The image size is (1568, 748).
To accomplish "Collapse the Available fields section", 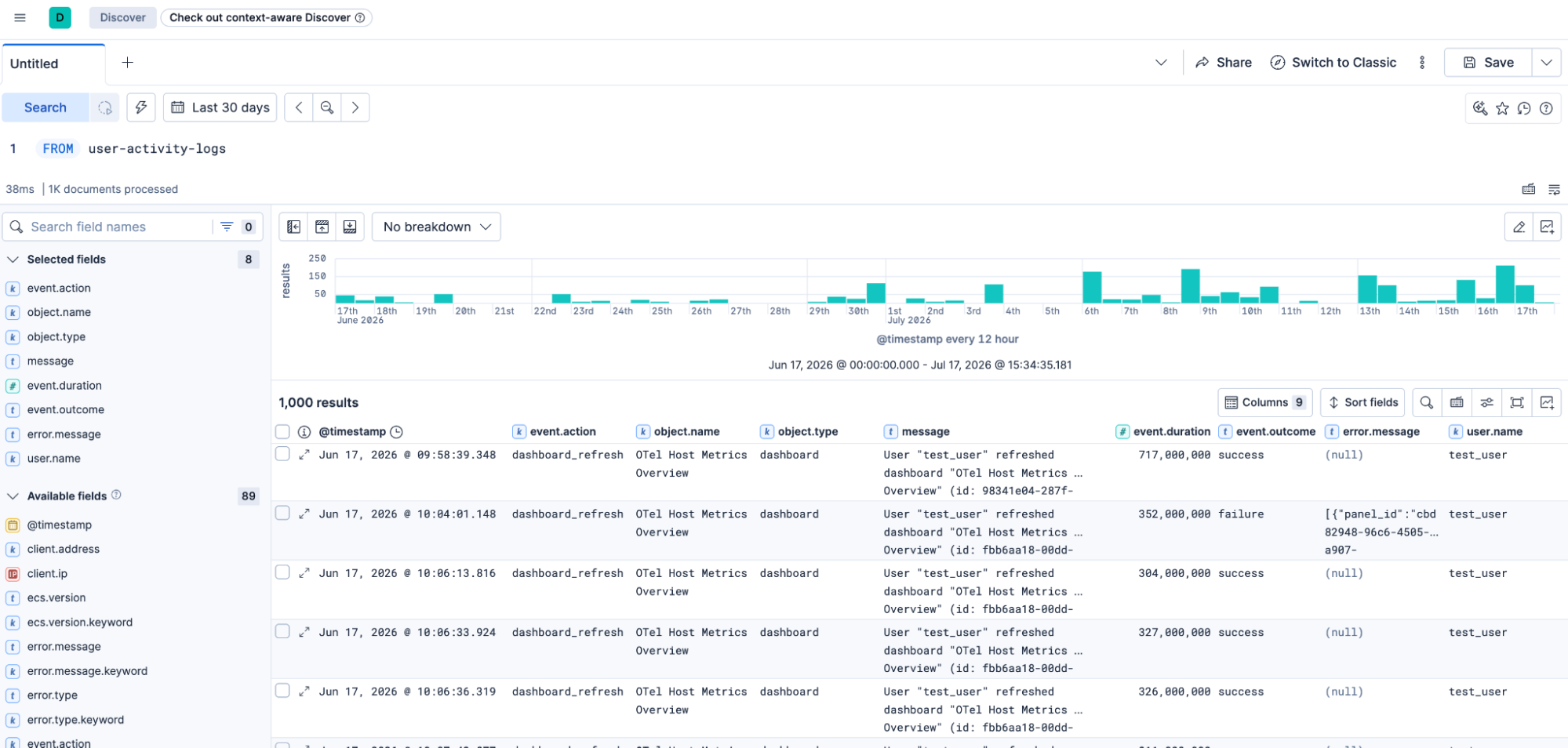I will [13, 496].
